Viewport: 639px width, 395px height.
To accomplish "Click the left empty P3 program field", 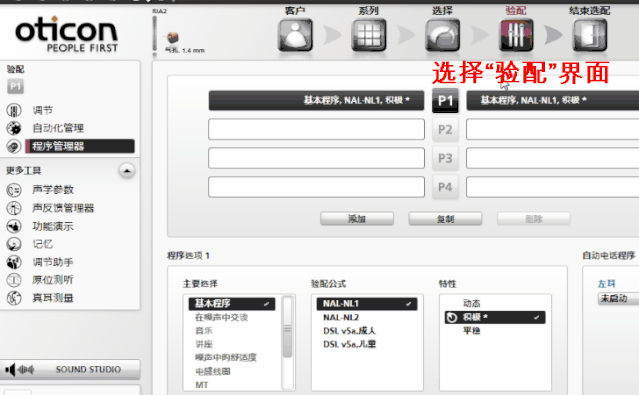I will pos(317,158).
